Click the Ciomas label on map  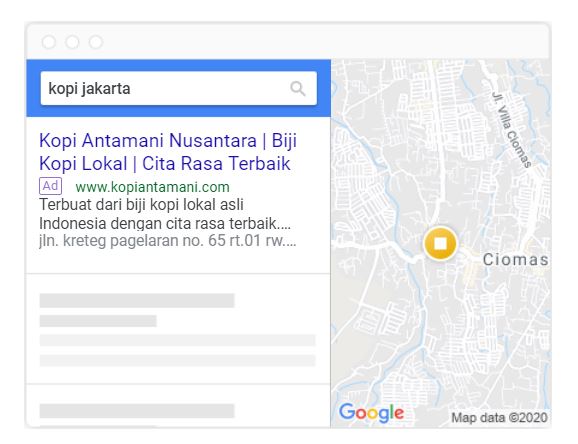coord(515,260)
